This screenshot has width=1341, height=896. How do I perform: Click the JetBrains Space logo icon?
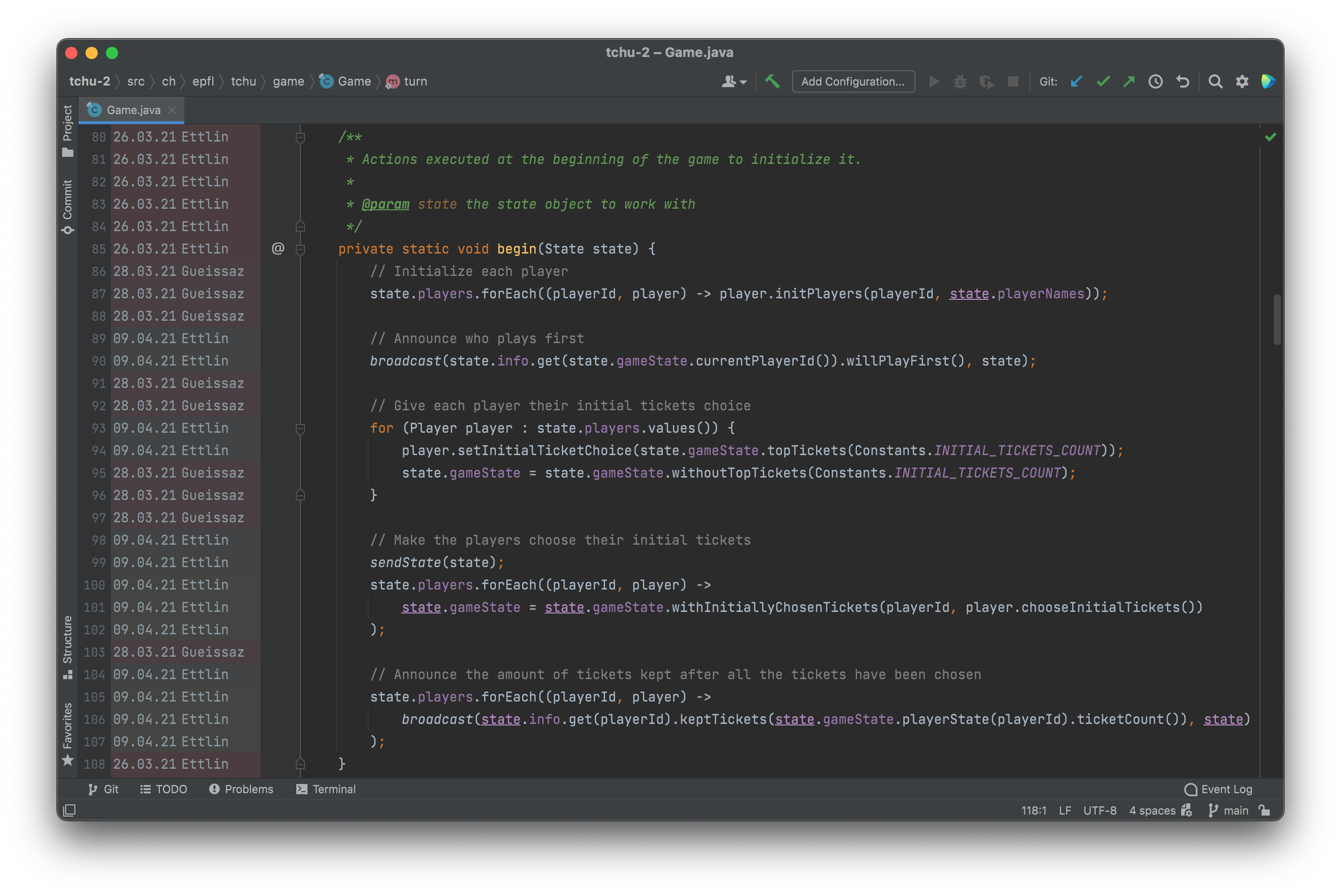pos(1268,82)
